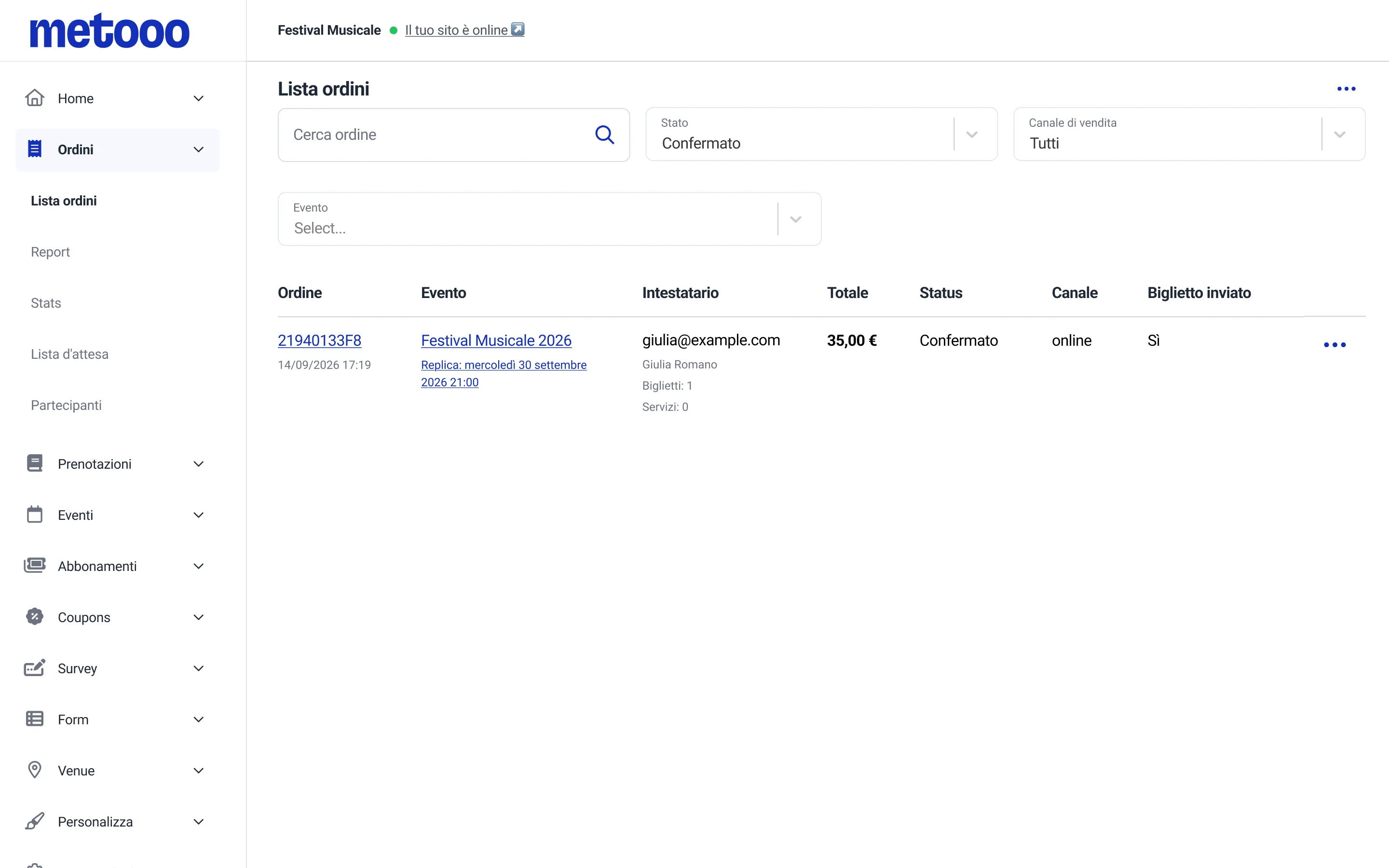Click the giulia@example.com cell
Viewport: 1389px width, 868px height.
(711, 340)
